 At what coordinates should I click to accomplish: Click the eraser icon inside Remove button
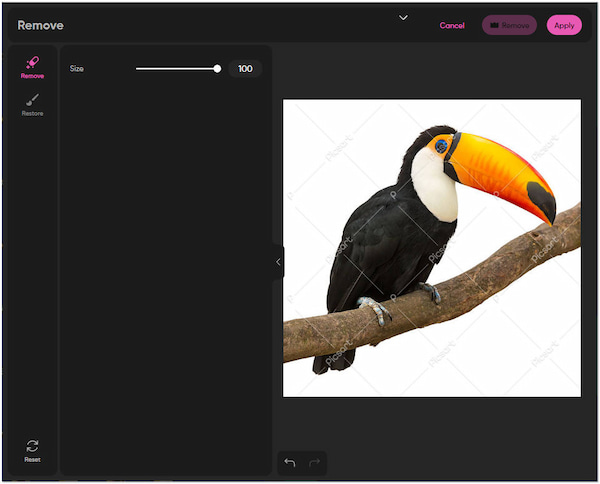click(x=494, y=26)
